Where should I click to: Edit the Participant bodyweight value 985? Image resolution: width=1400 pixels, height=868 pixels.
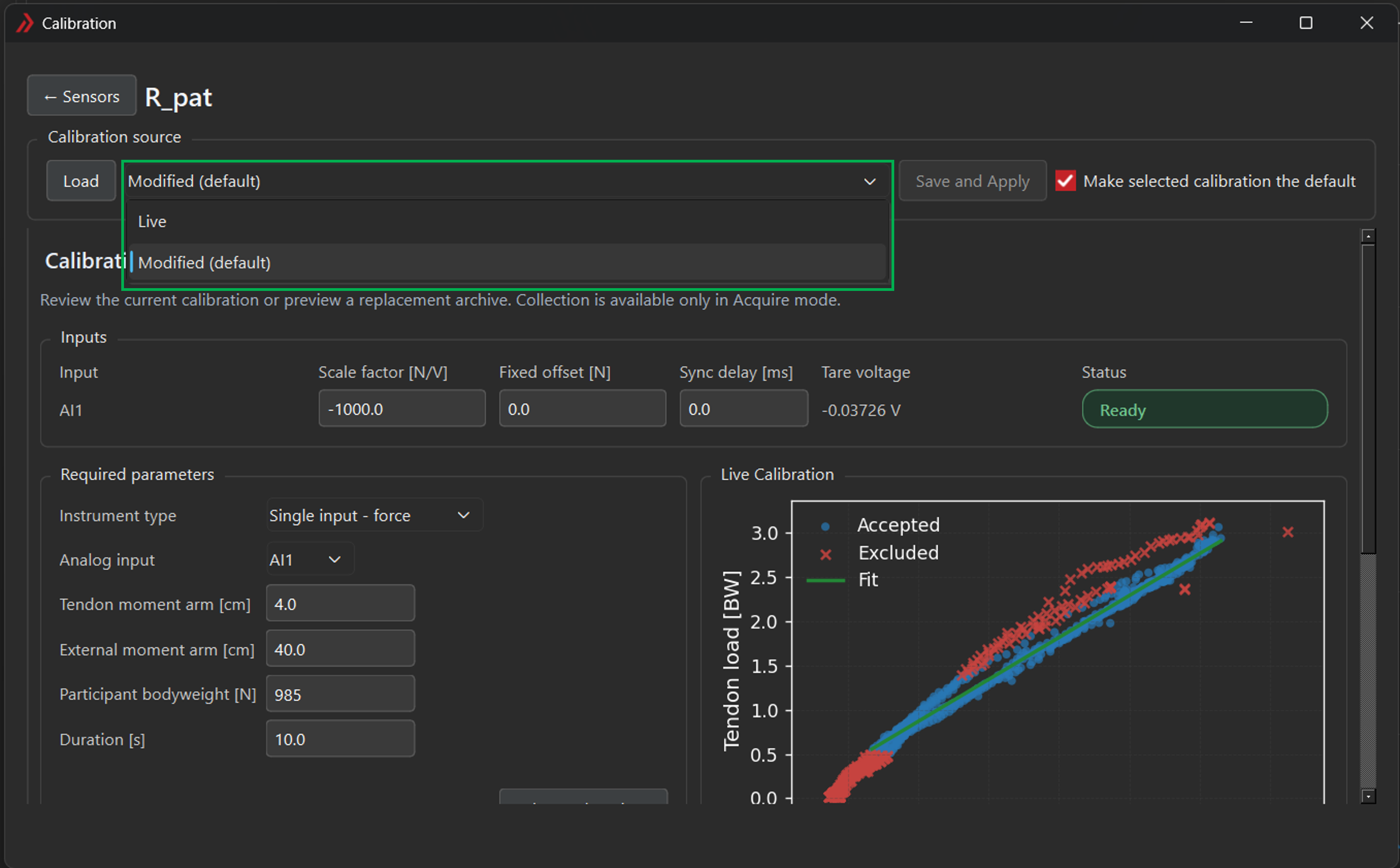click(x=340, y=694)
